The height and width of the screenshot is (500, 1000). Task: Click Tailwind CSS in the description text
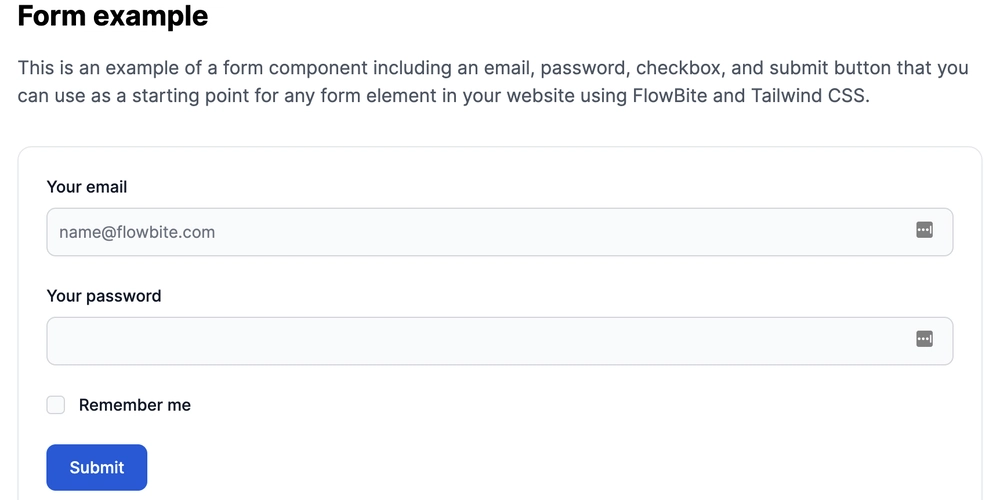click(x=810, y=97)
